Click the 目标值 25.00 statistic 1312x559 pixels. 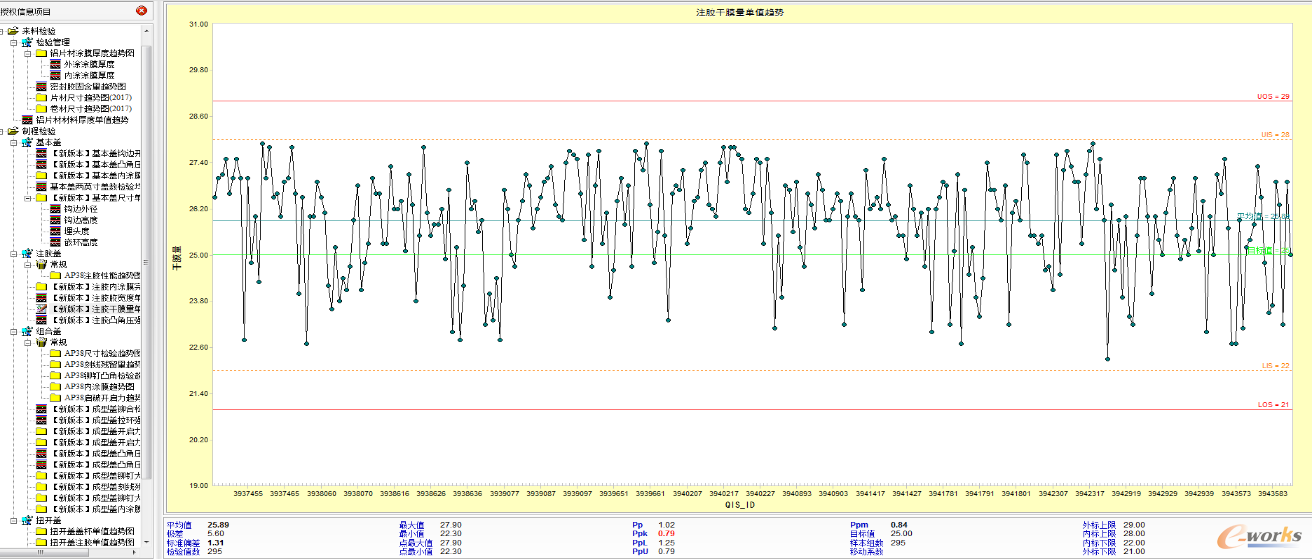882,533
